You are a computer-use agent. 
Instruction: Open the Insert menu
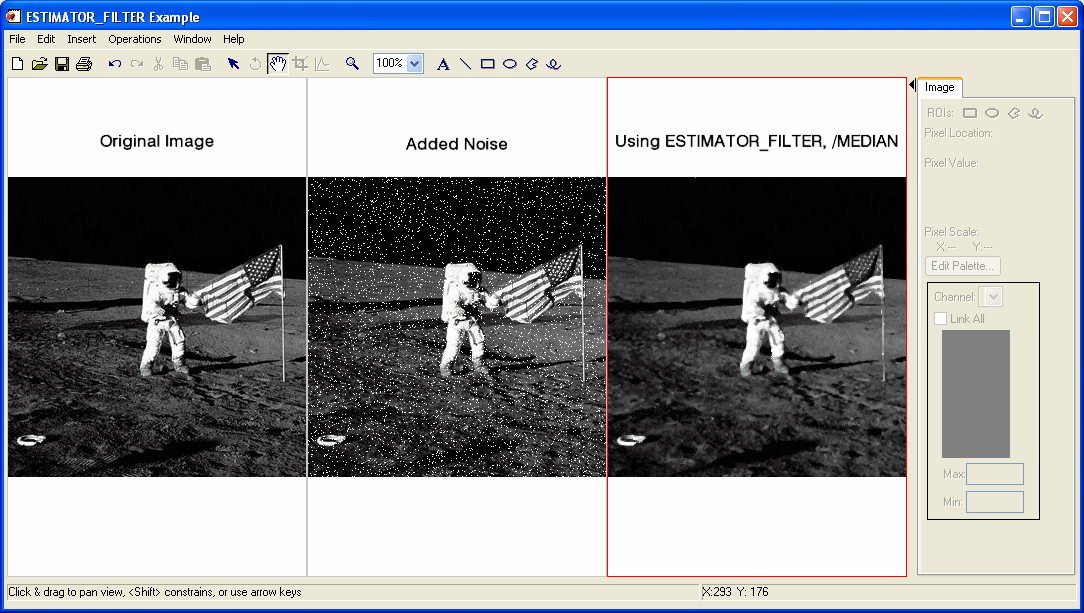(x=82, y=39)
